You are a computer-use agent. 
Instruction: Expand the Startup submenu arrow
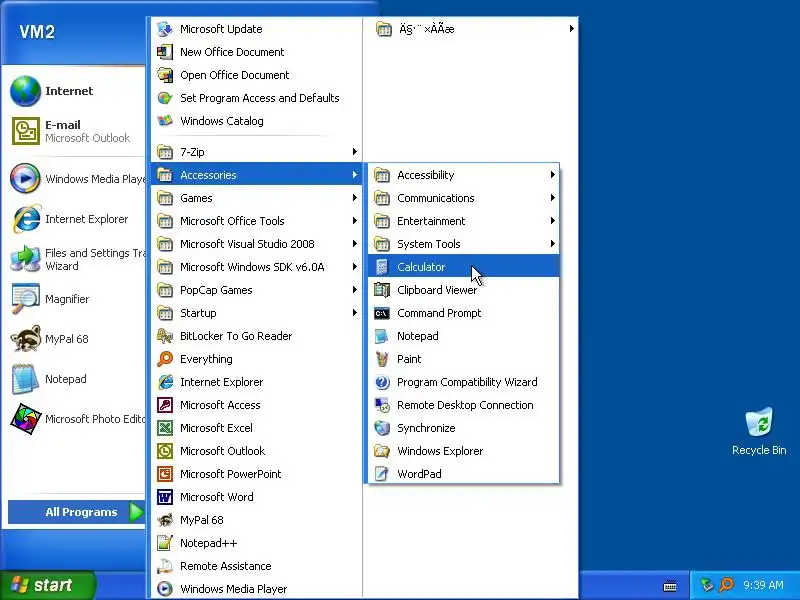355,312
